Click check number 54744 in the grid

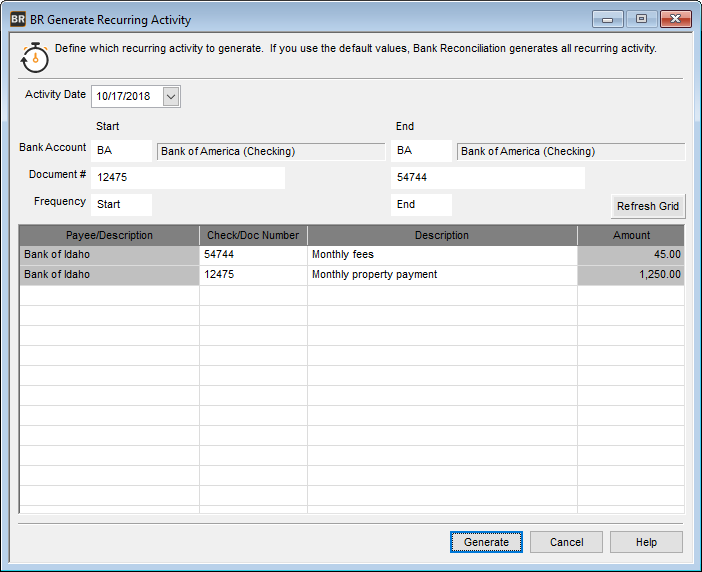[x=253, y=255]
